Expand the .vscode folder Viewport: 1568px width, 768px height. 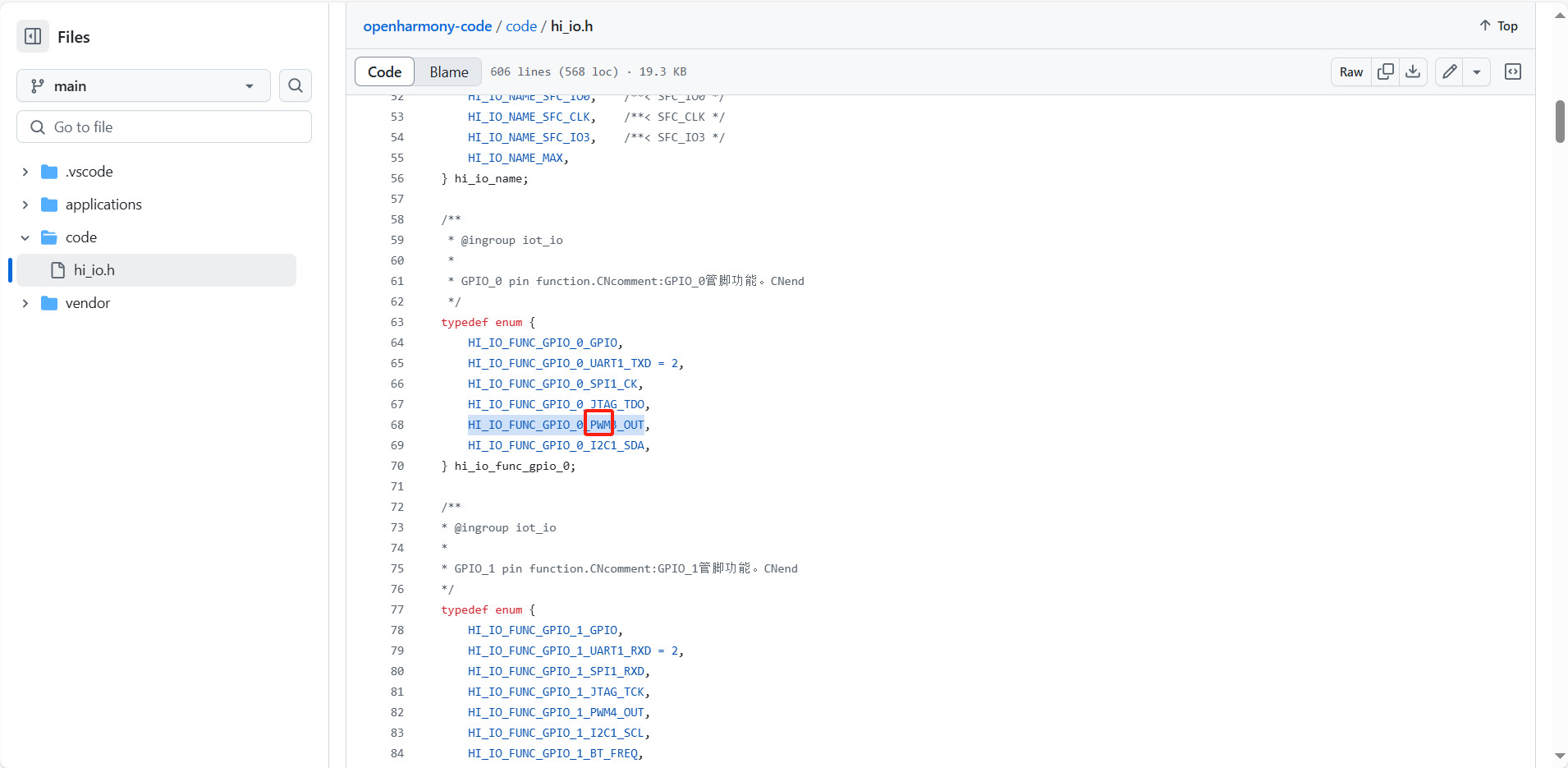pos(25,172)
